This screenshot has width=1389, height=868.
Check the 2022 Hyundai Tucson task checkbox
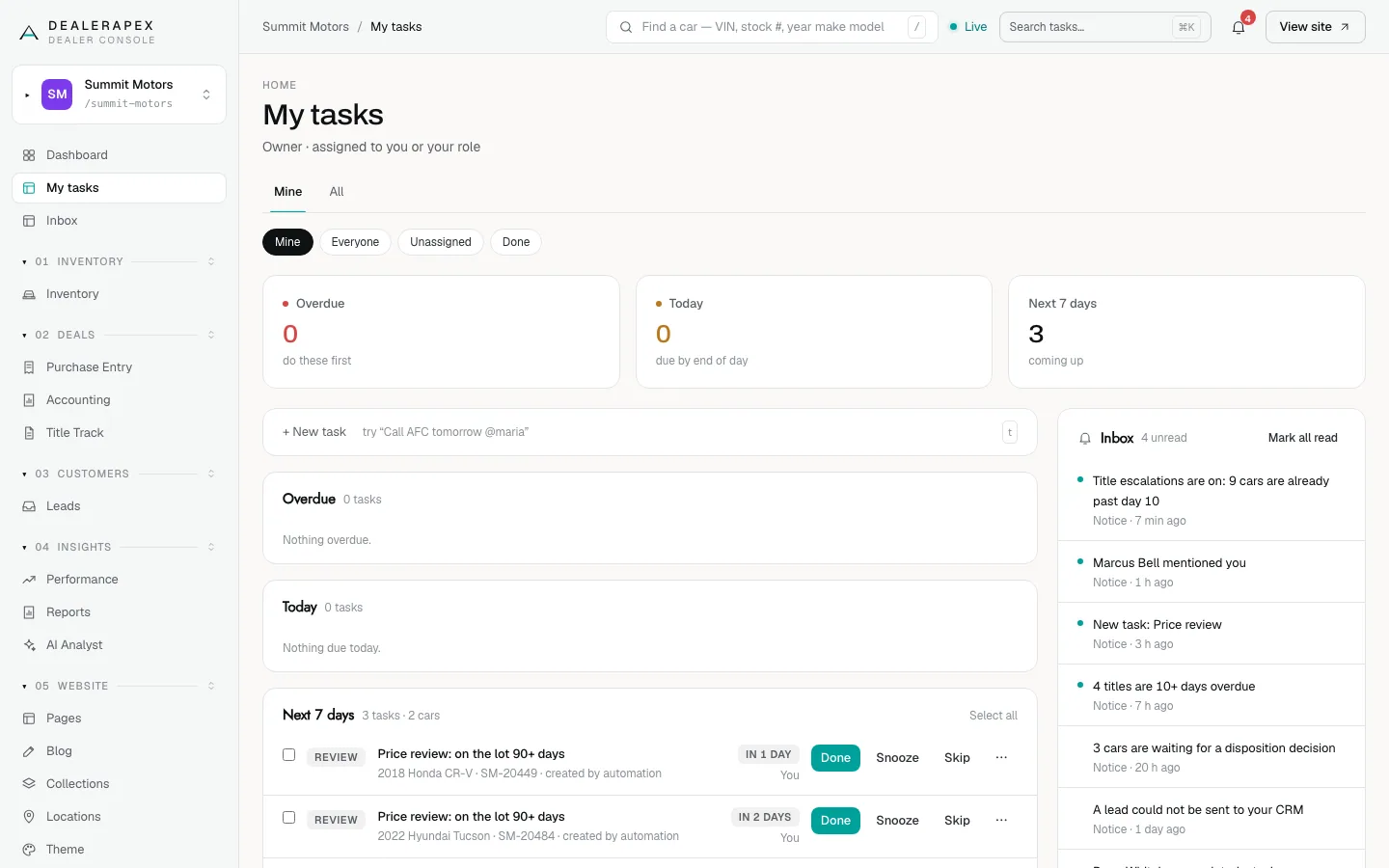(288, 818)
